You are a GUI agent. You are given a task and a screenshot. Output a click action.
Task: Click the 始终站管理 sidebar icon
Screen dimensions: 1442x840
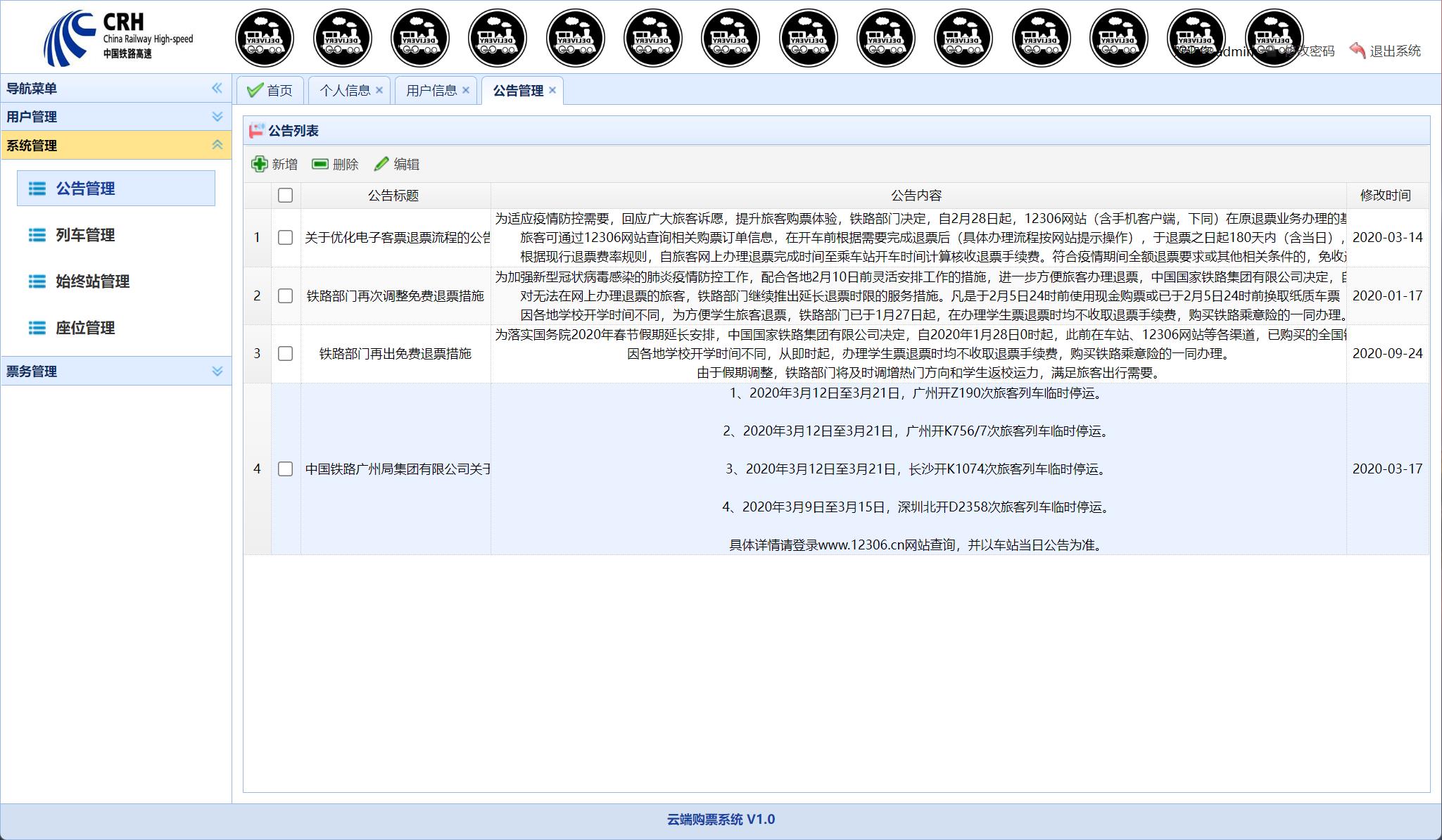[36, 281]
